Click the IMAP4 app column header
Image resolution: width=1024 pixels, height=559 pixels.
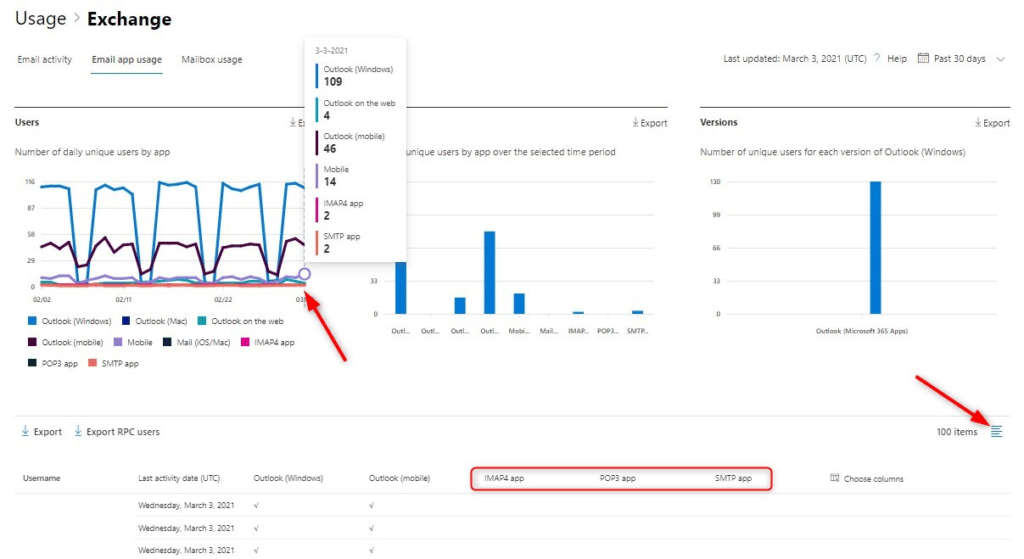coord(504,478)
